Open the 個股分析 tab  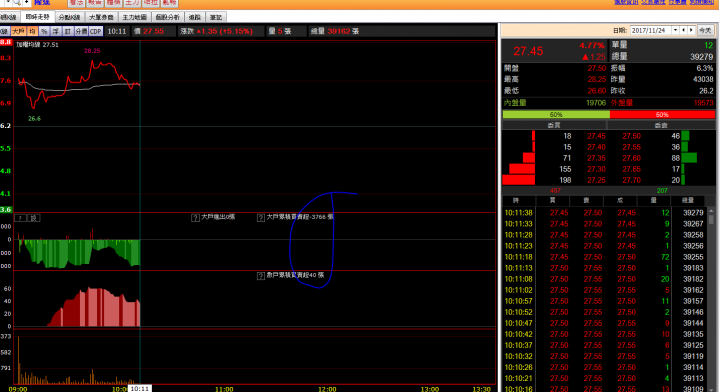(x=168, y=17)
